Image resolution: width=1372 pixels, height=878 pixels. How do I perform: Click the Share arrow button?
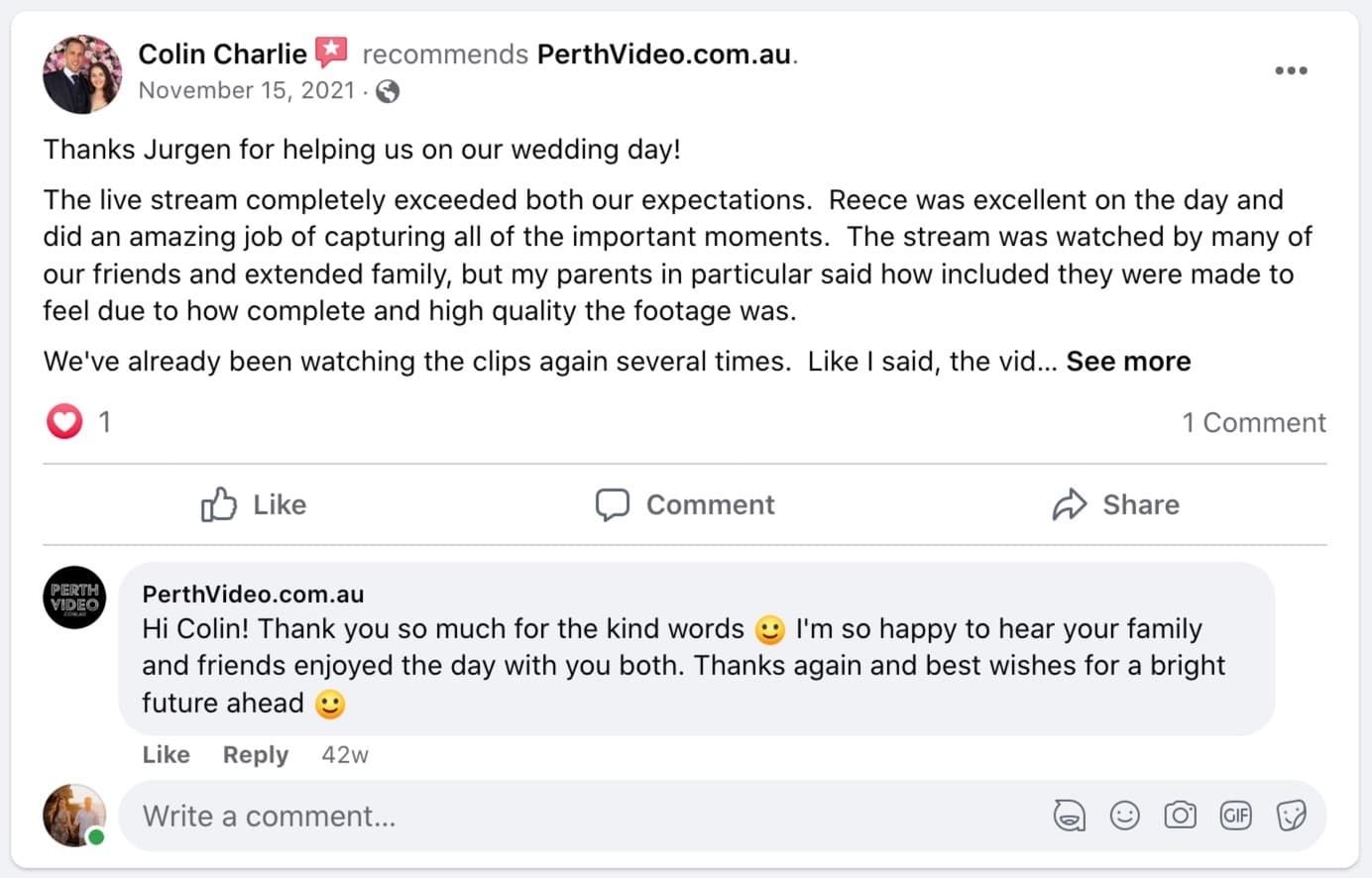pos(1115,504)
